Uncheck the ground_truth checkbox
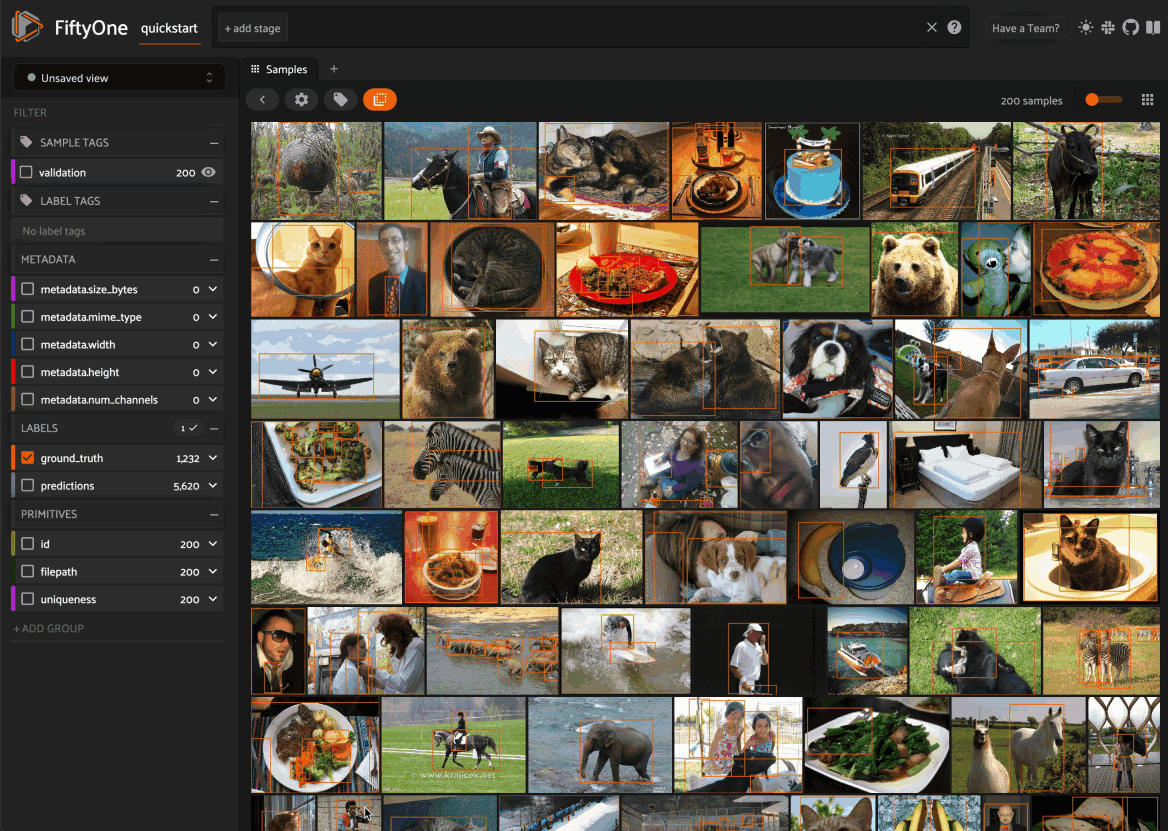 tap(27, 458)
